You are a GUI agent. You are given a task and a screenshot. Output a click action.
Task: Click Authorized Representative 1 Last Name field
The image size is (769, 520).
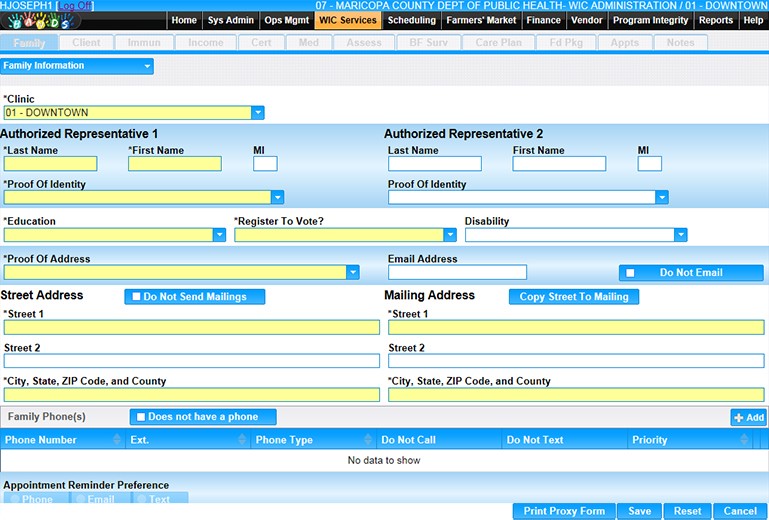(50, 164)
